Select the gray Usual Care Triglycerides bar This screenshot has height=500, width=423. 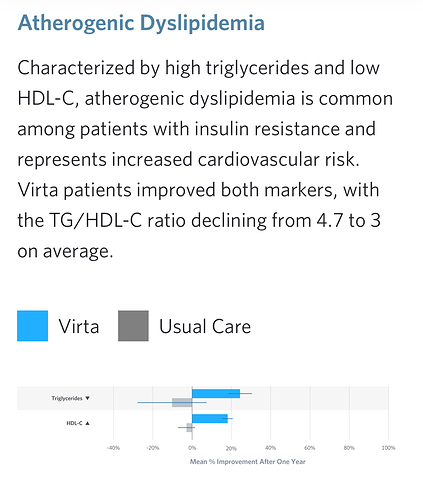pos(182,402)
